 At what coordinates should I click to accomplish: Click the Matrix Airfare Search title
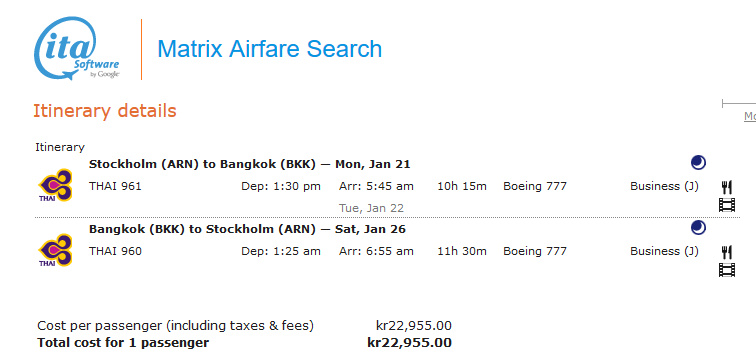[x=270, y=49]
